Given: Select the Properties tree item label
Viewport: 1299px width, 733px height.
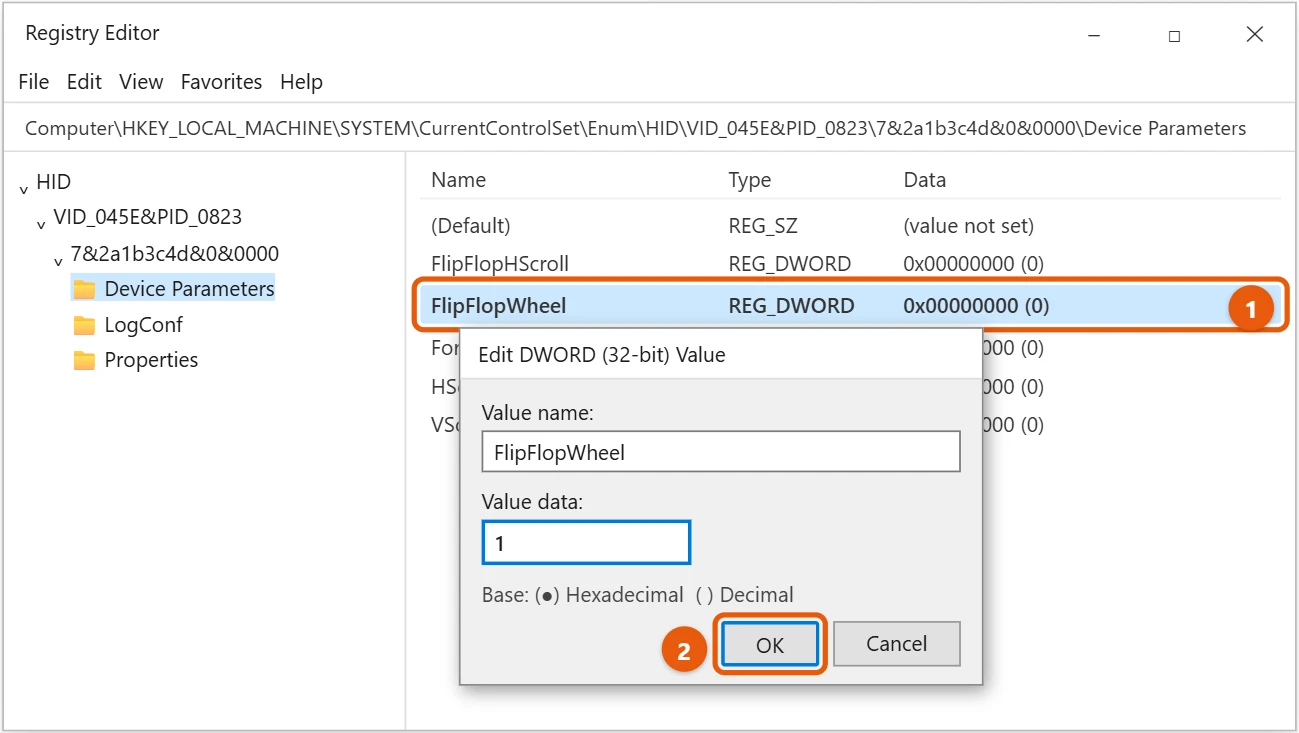Looking at the screenshot, I should (x=151, y=360).
